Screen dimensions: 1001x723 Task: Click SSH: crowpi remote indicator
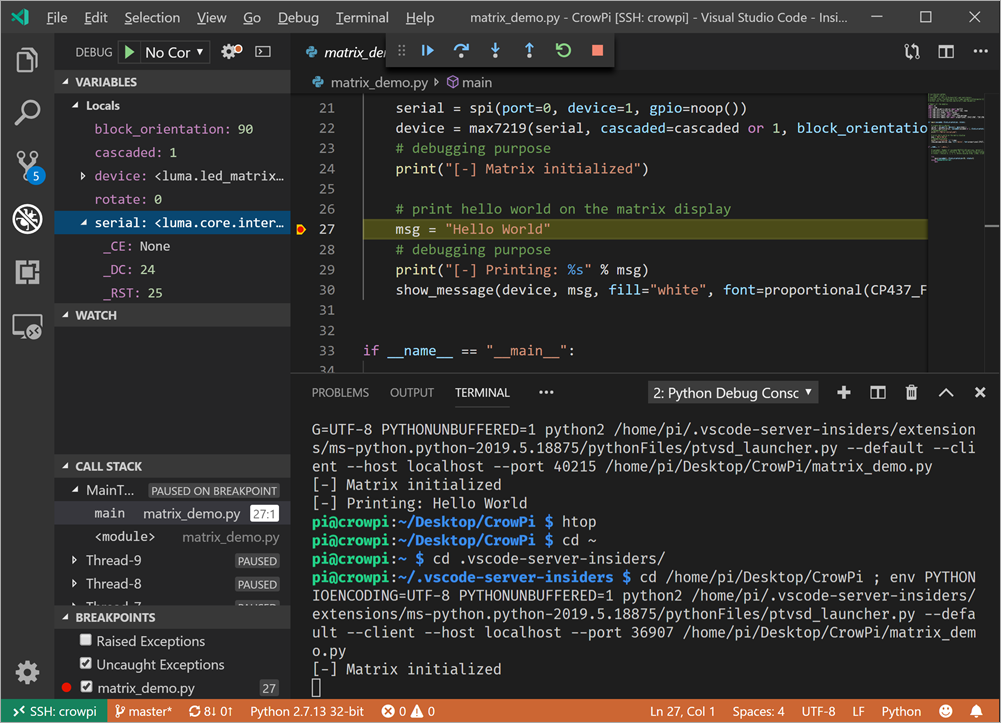point(55,711)
